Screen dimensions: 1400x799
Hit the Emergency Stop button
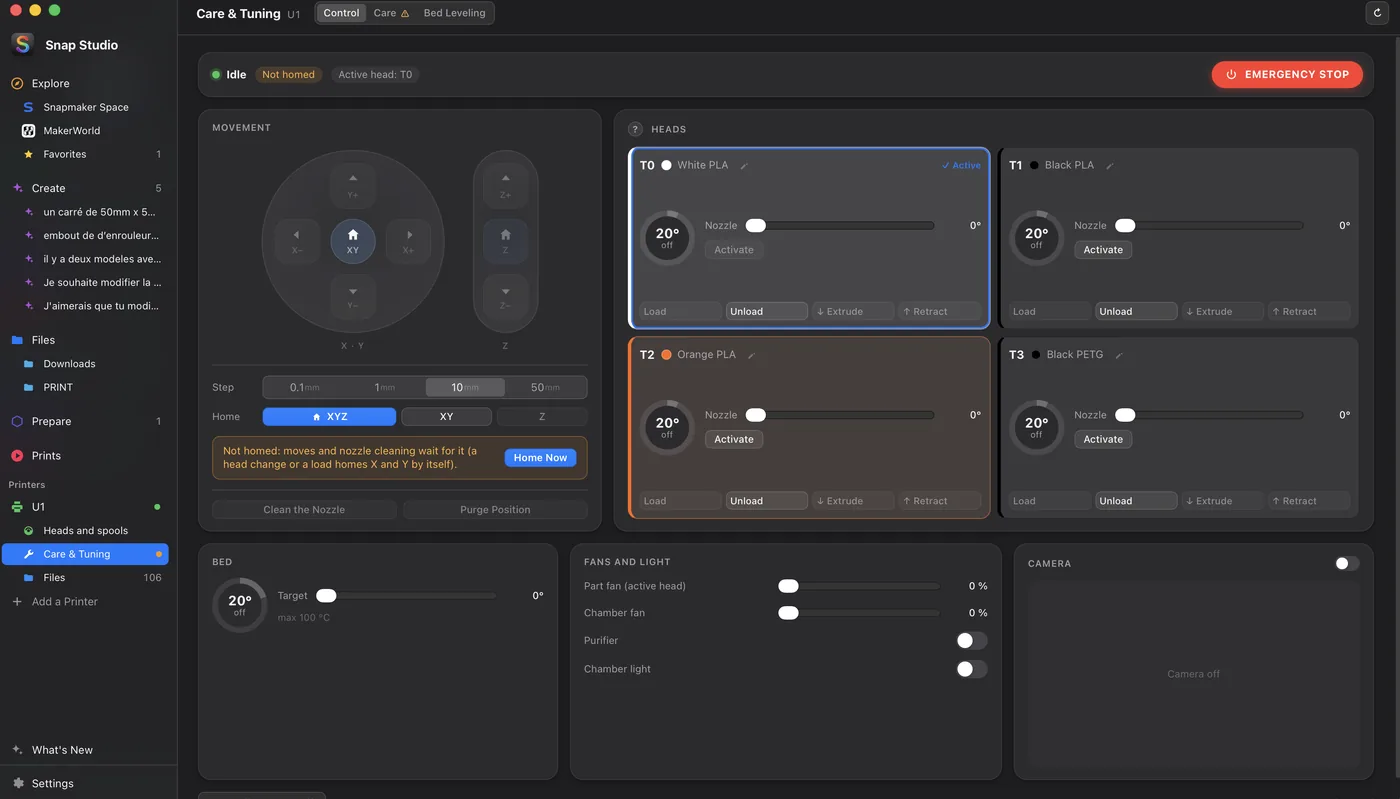[x=1287, y=74]
